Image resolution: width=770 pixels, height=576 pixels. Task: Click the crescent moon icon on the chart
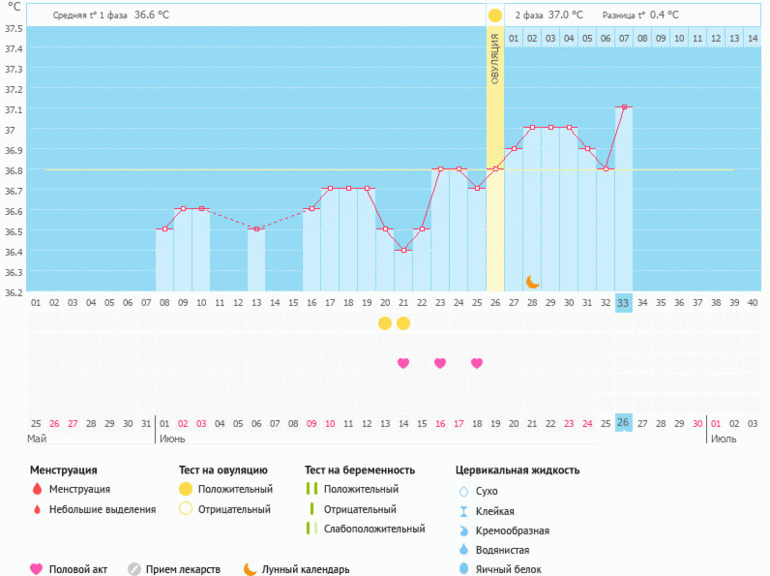pos(533,281)
